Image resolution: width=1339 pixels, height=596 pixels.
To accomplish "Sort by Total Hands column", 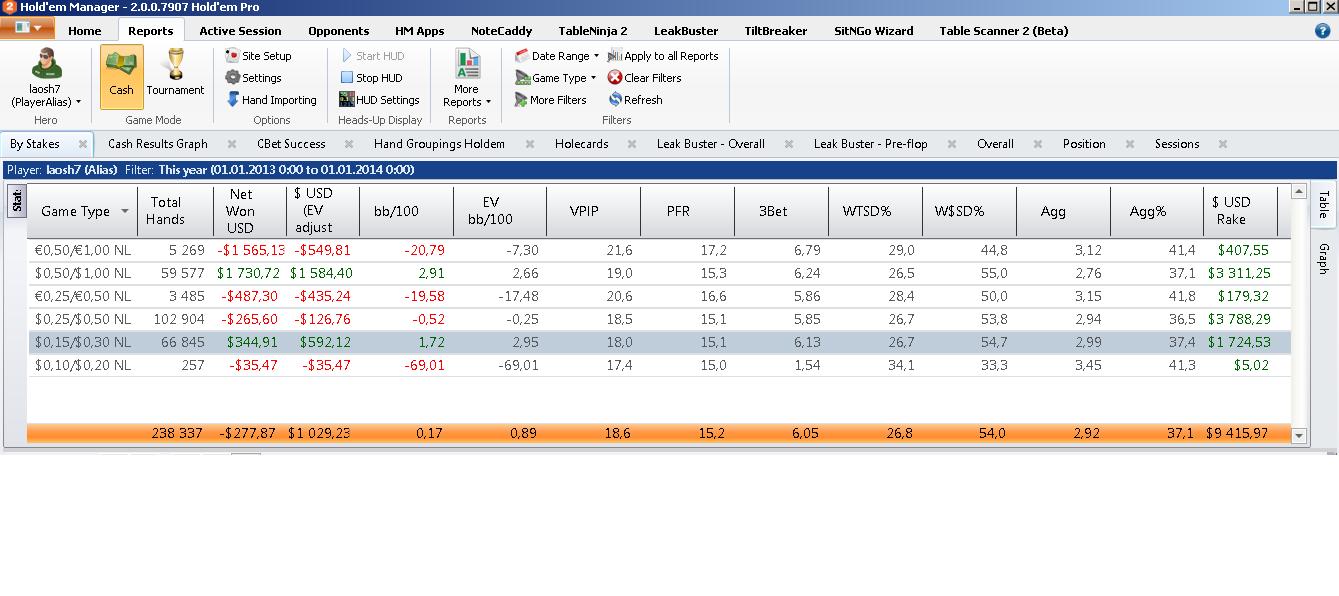I will (x=175, y=211).
